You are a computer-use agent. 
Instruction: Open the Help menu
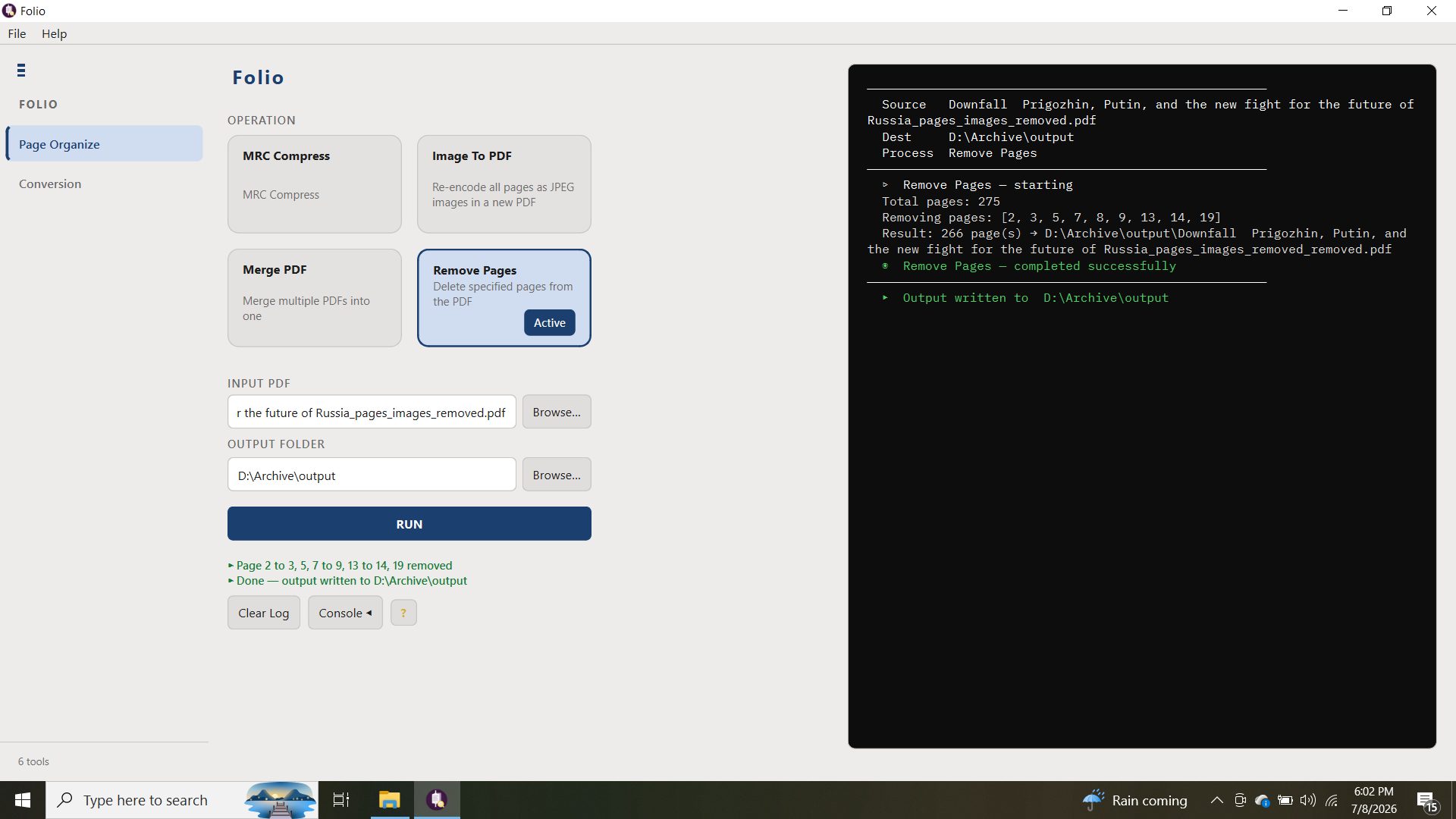[54, 33]
